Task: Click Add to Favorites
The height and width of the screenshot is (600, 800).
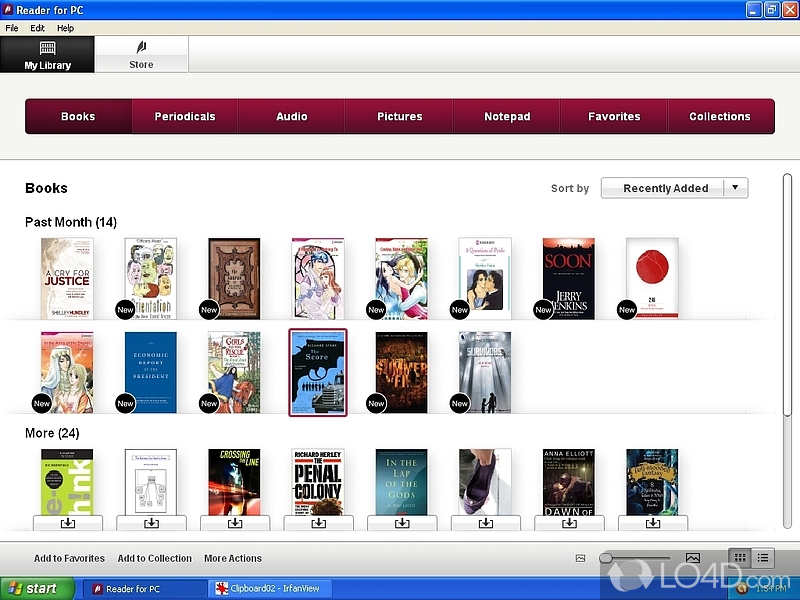Action: (69, 559)
